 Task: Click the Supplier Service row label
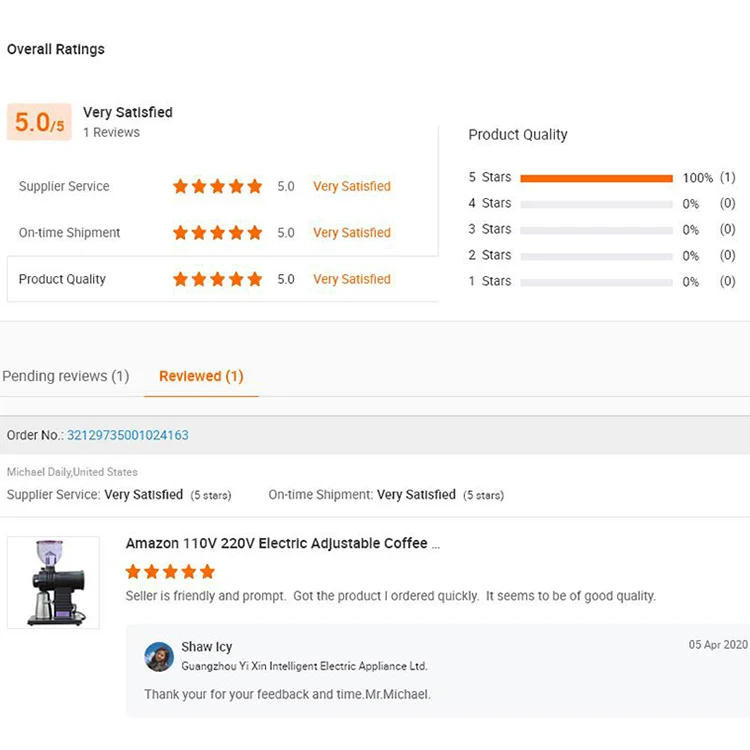(64, 186)
